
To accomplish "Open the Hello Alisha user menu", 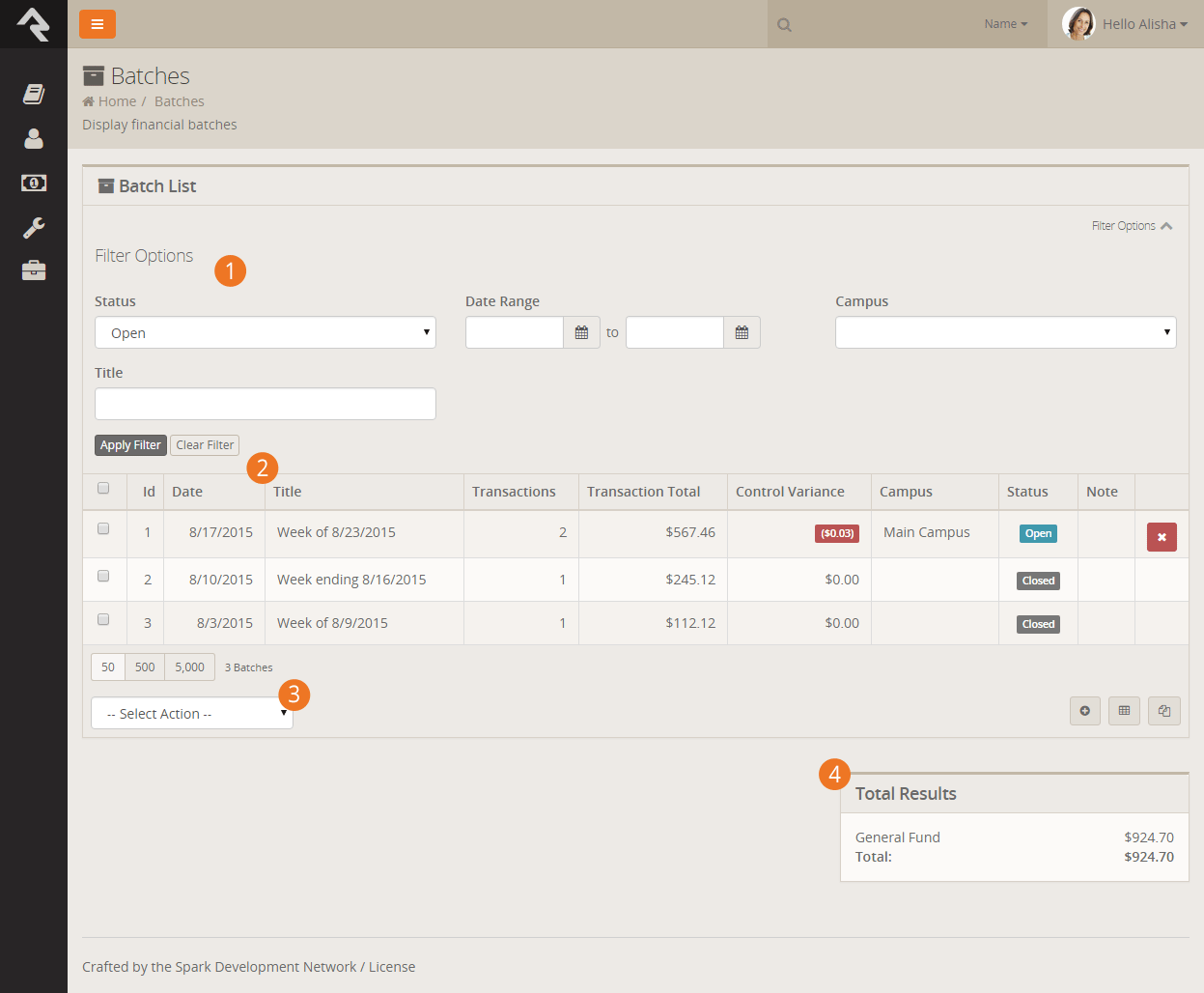I will 1125,24.
